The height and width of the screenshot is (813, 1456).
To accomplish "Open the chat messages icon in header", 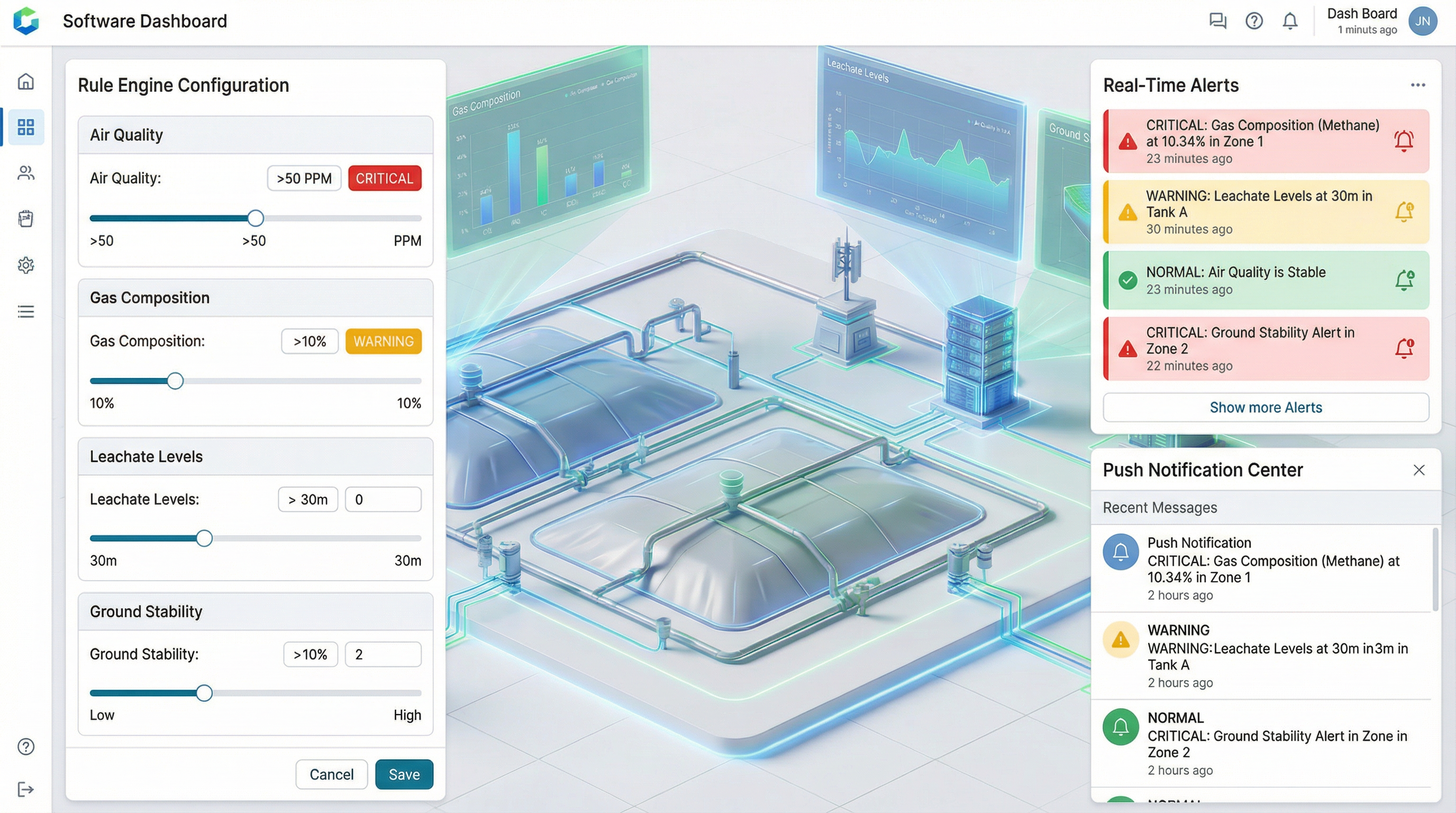I will click(x=1217, y=21).
